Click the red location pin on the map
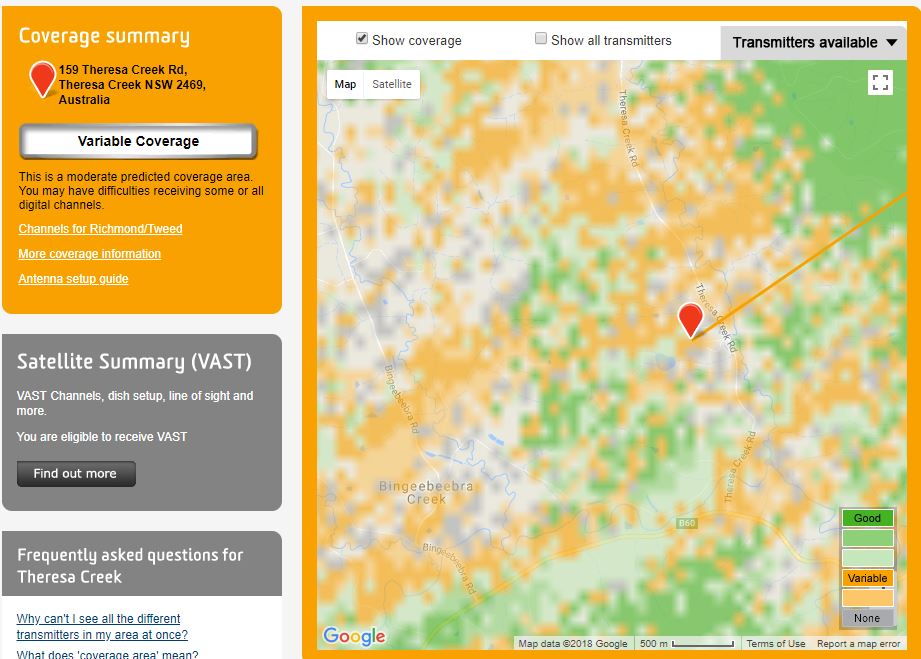 tap(690, 321)
